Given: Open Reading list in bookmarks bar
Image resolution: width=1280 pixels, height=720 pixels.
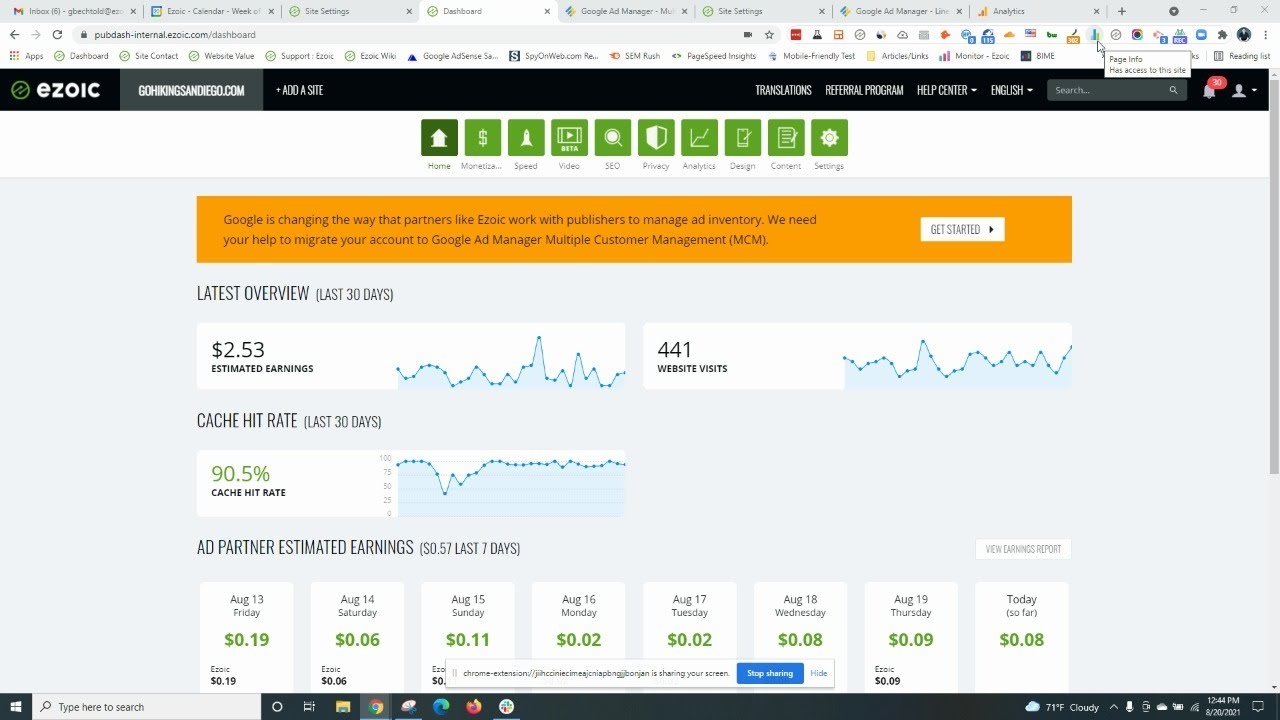Looking at the screenshot, I should (x=1241, y=56).
